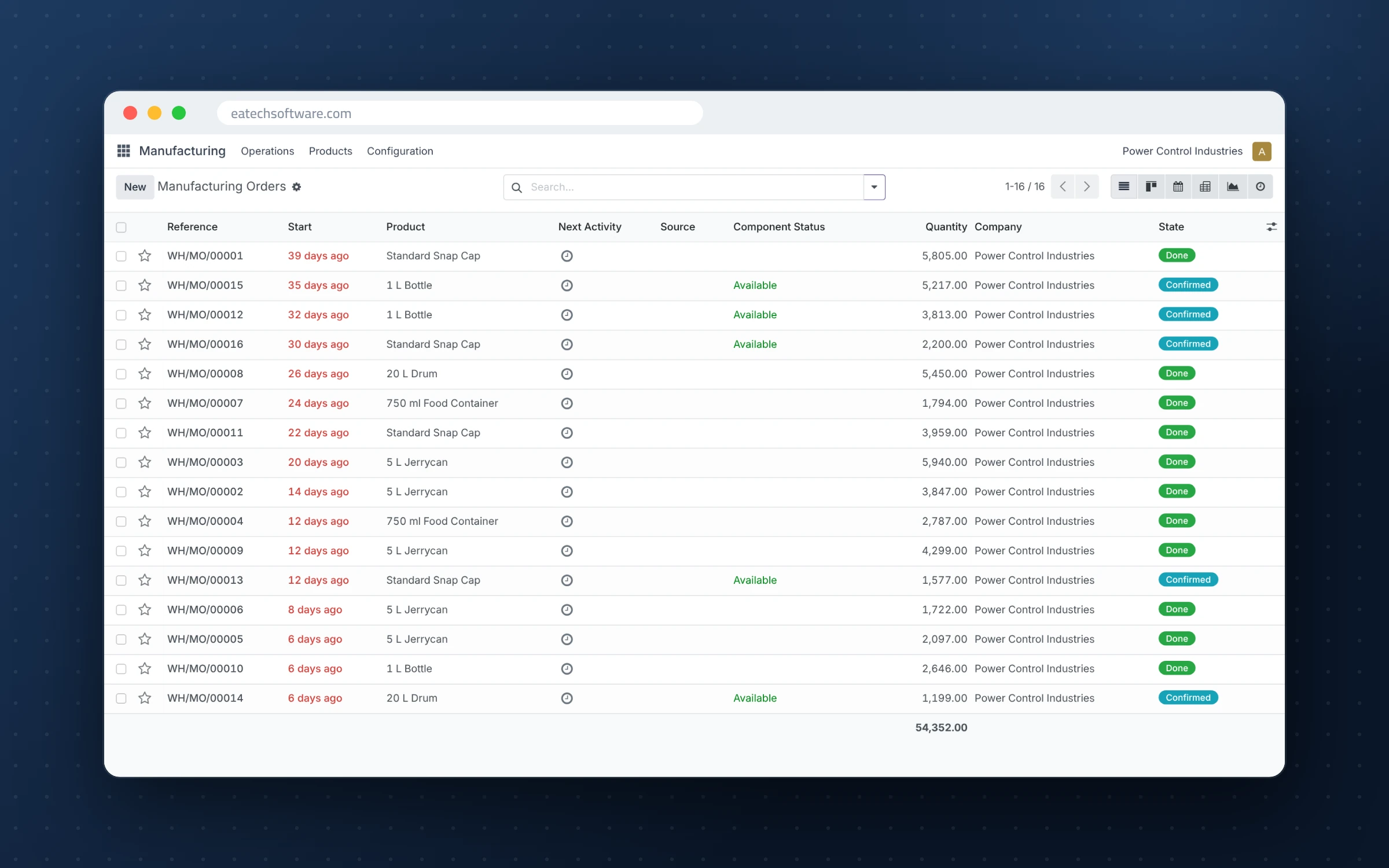Open the Operations menu

click(x=267, y=151)
